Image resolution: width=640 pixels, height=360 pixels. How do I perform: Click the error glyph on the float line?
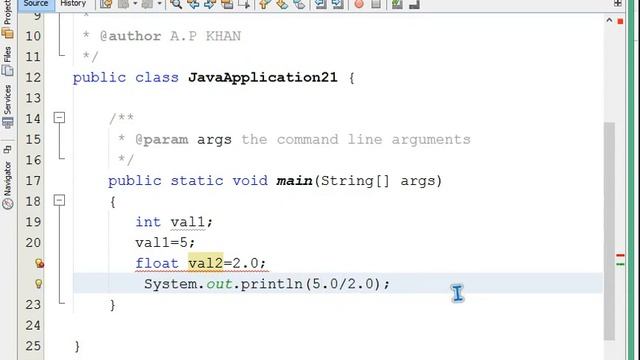coord(39,263)
